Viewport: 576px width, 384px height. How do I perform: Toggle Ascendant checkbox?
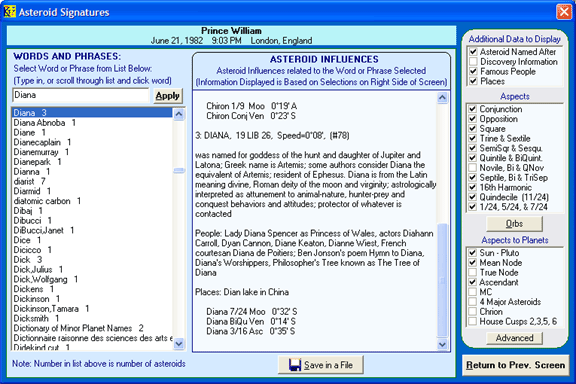[x=473, y=282]
